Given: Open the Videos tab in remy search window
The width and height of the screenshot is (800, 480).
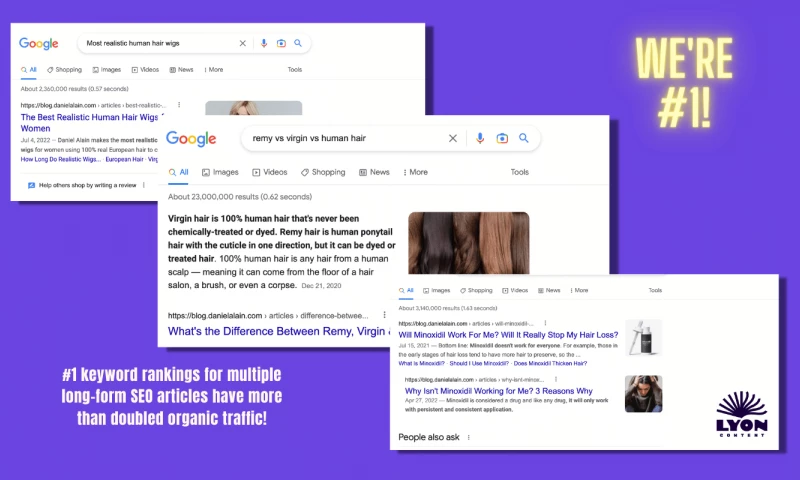Looking at the screenshot, I should tap(270, 172).
